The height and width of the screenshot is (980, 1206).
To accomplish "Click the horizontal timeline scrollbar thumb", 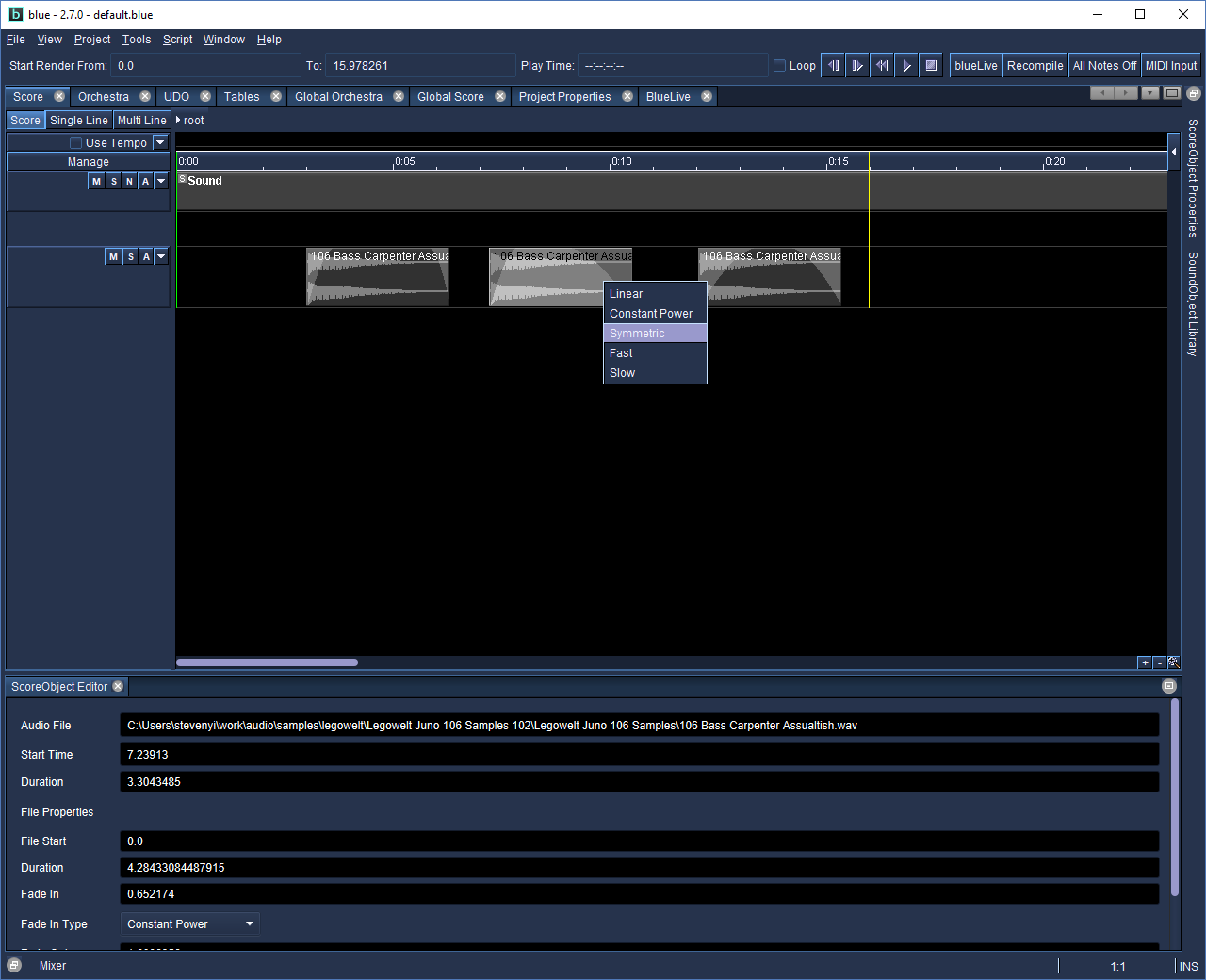I will point(267,662).
